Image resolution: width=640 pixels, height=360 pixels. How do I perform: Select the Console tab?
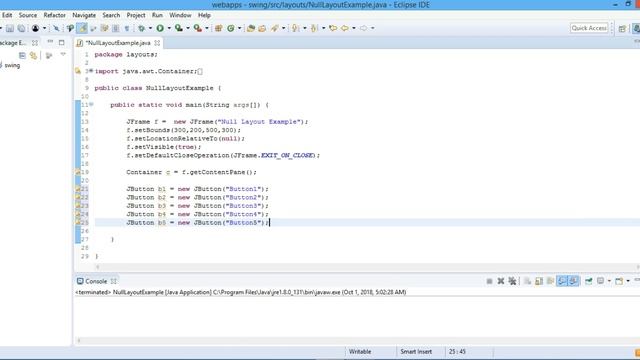tap(96, 281)
